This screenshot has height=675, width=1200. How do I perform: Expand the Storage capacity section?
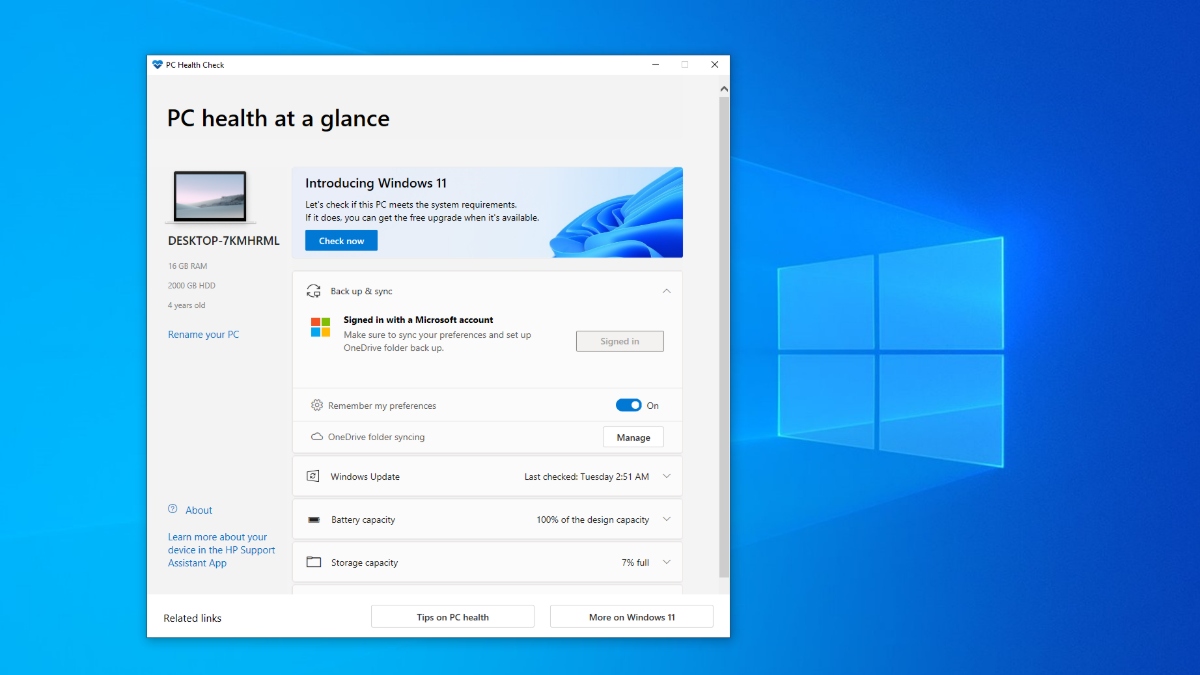click(x=666, y=562)
